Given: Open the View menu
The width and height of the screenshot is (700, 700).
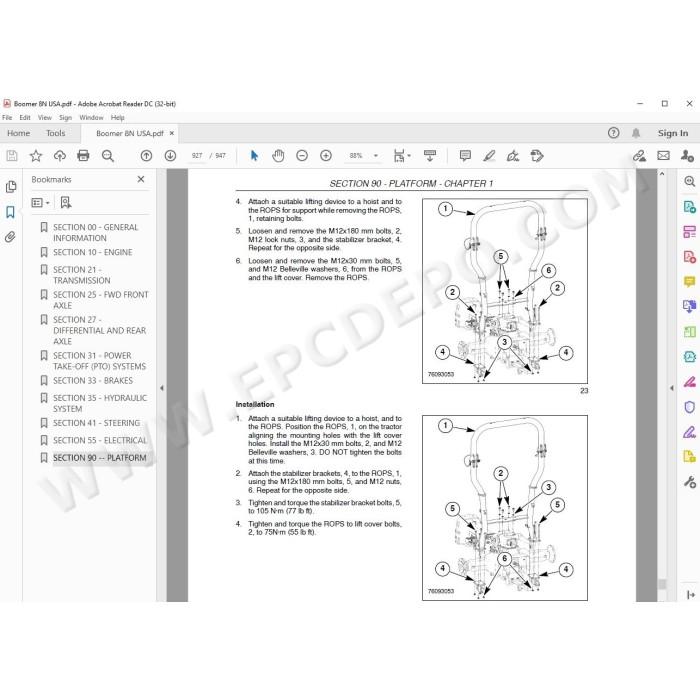Looking at the screenshot, I should coord(45,117).
